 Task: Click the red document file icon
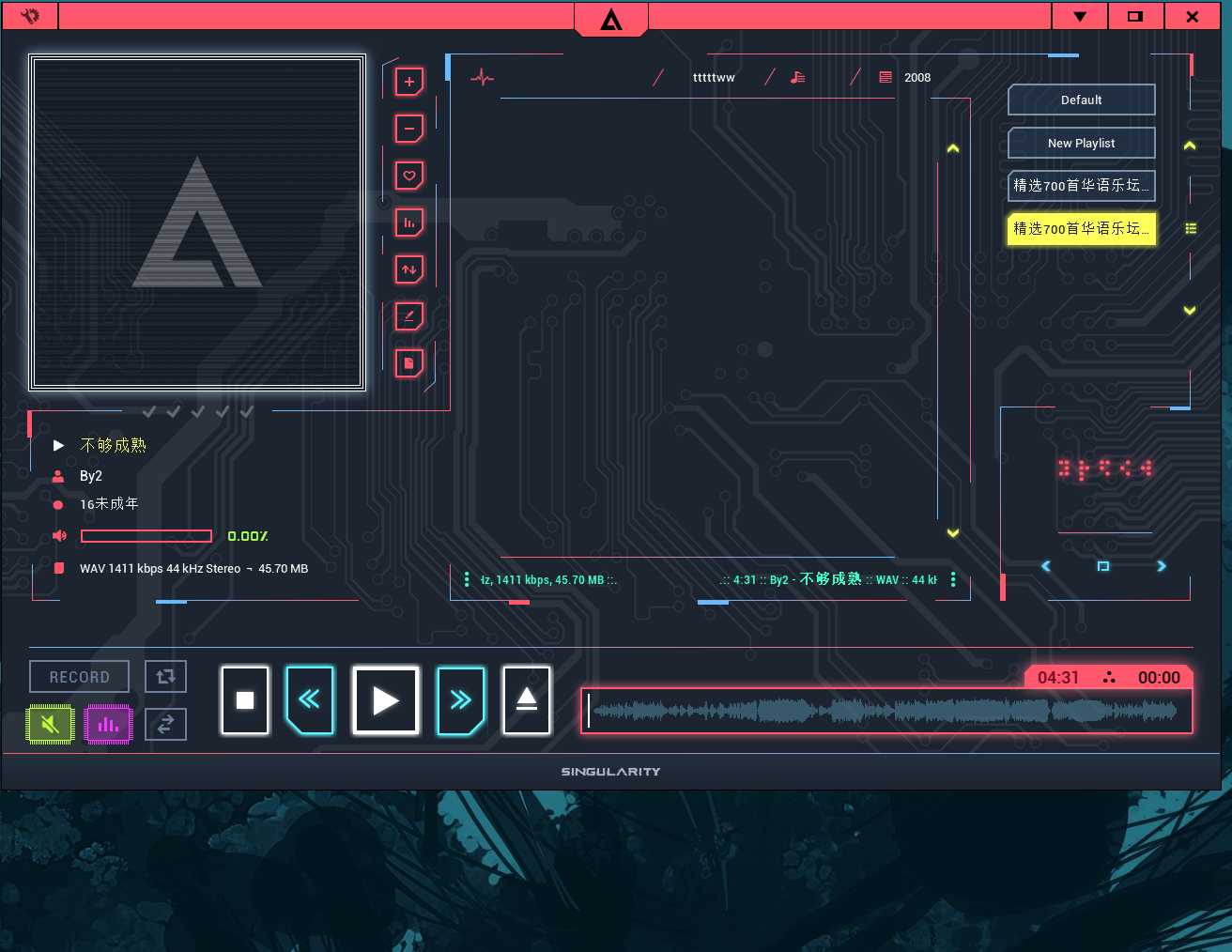[409, 363]
